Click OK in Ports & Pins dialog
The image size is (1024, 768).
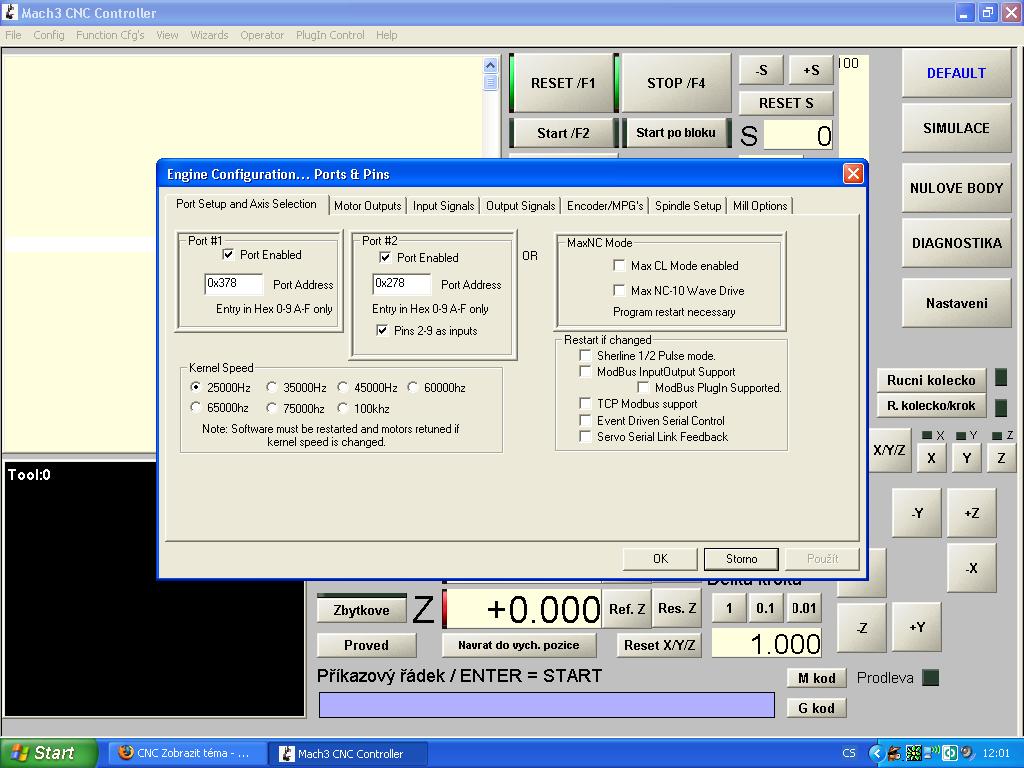pos(660,559)
